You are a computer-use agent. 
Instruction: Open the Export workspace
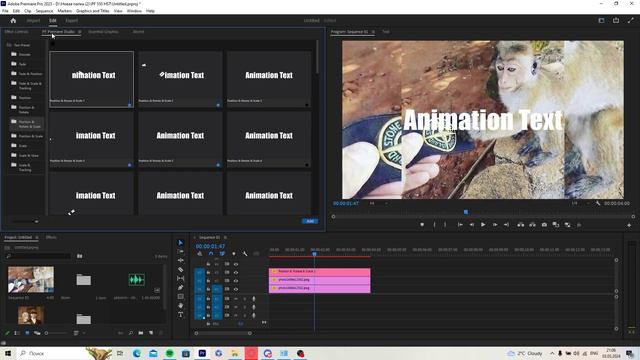tap(71, 20)
